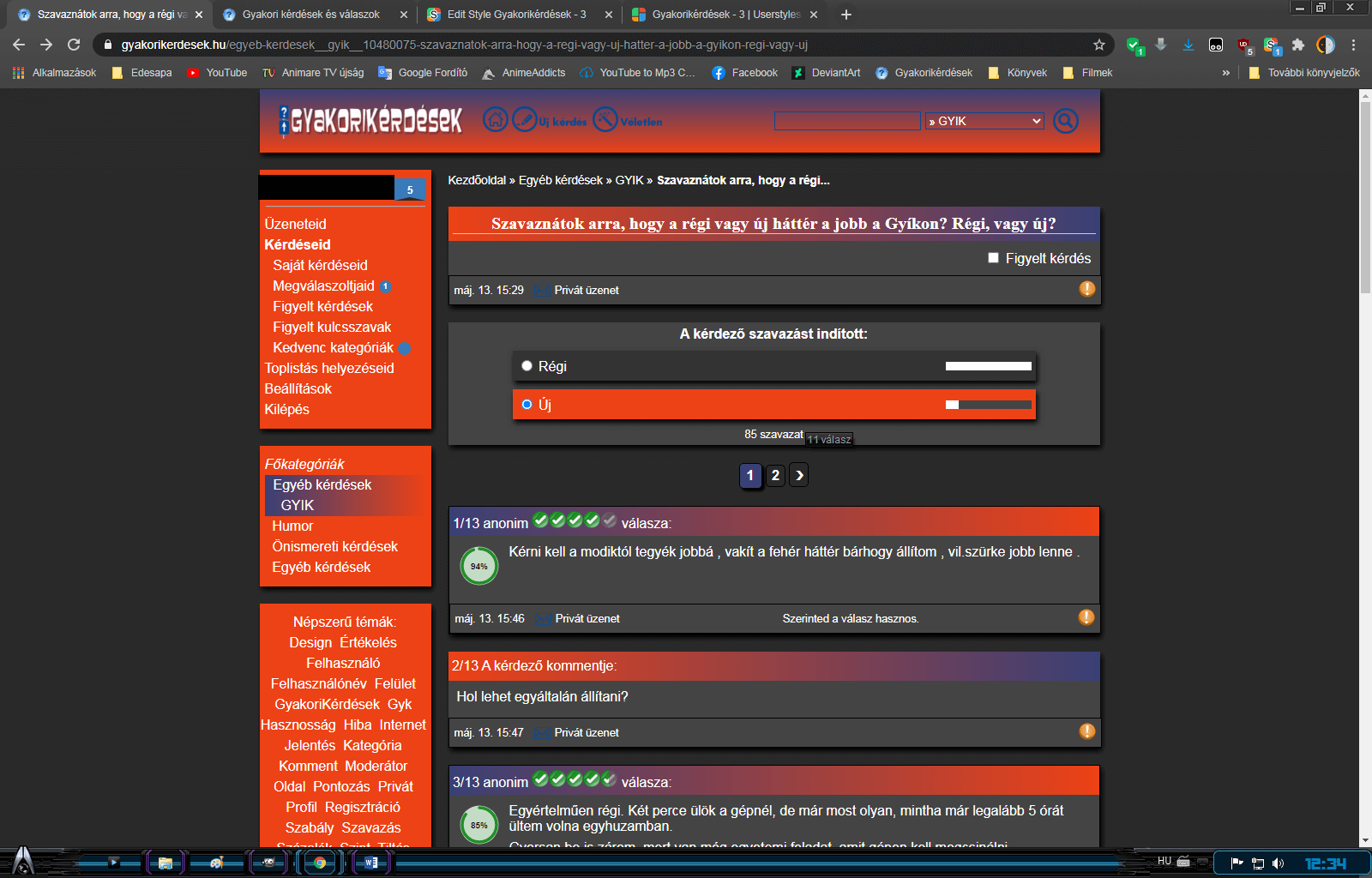Tick the Figyelt kérdés checkbox
The image size is (1372, 878).
[993, 258]
